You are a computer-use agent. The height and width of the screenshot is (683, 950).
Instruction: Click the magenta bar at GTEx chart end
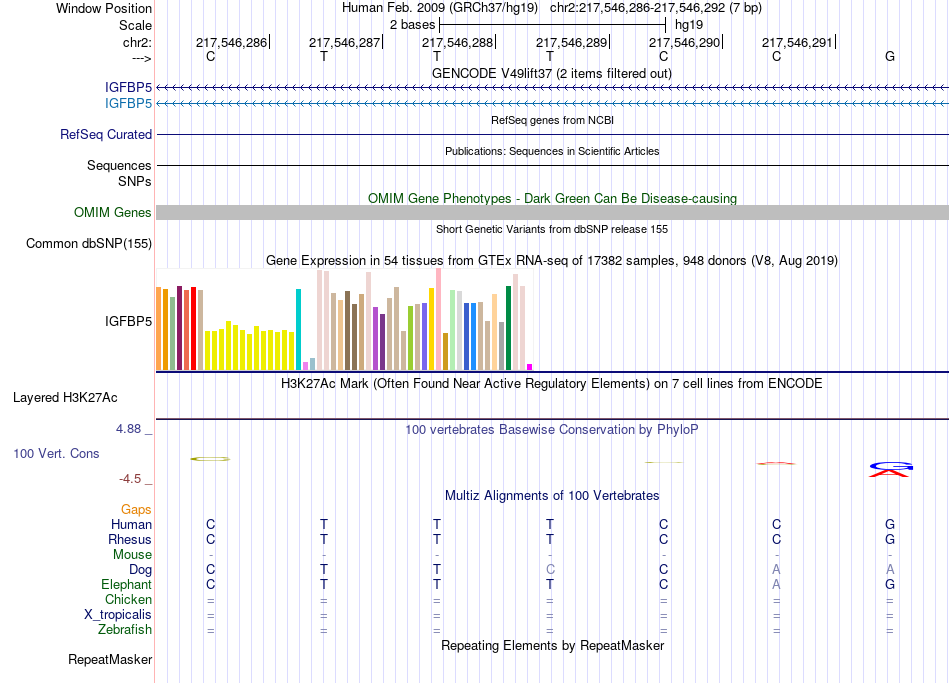point(530,367)
